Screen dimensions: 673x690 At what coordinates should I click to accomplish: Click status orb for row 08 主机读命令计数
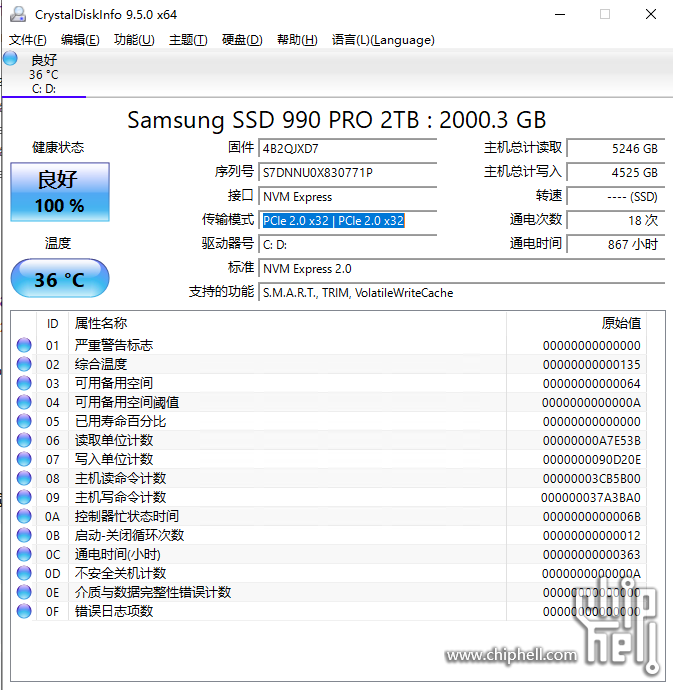click(x=24, y=478)
